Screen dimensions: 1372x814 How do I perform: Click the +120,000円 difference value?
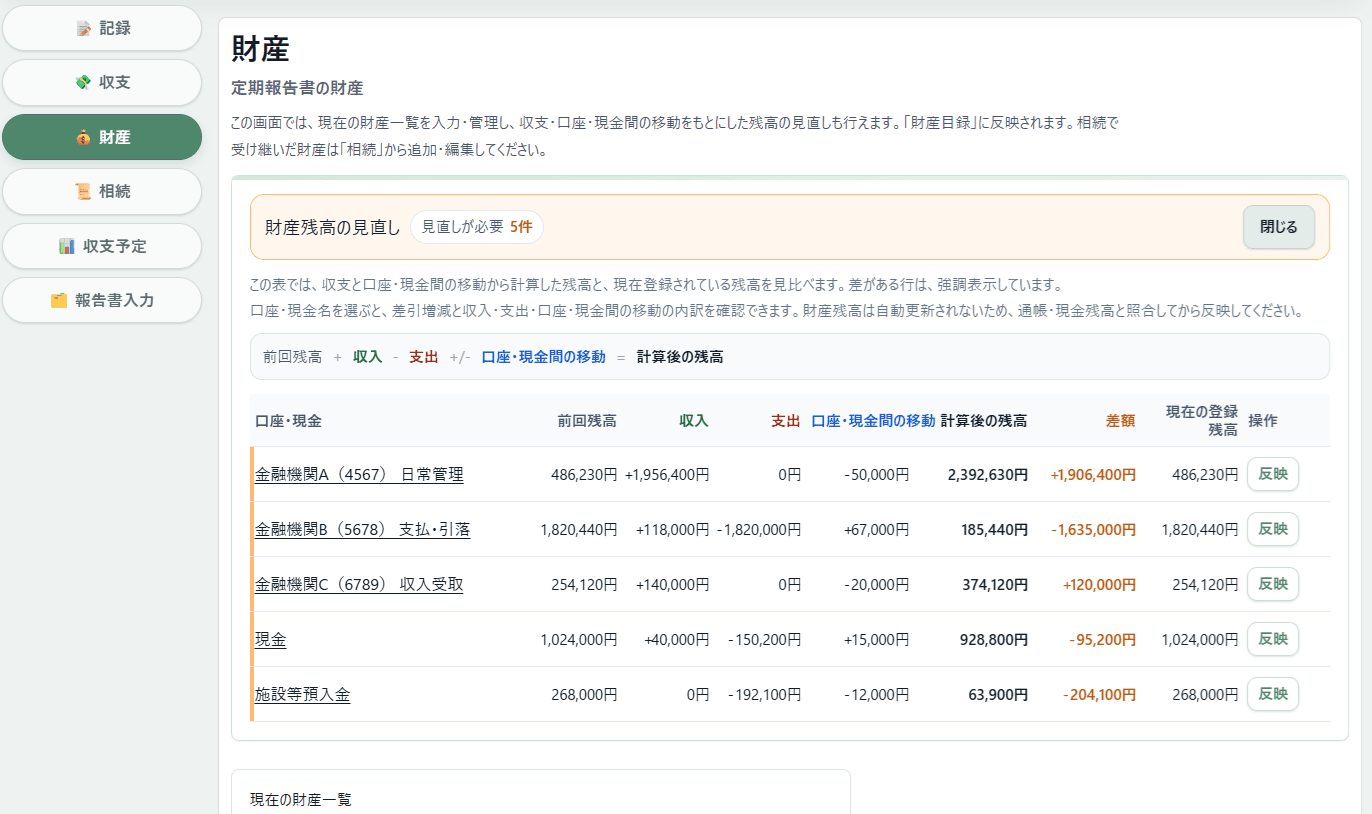1100,585
